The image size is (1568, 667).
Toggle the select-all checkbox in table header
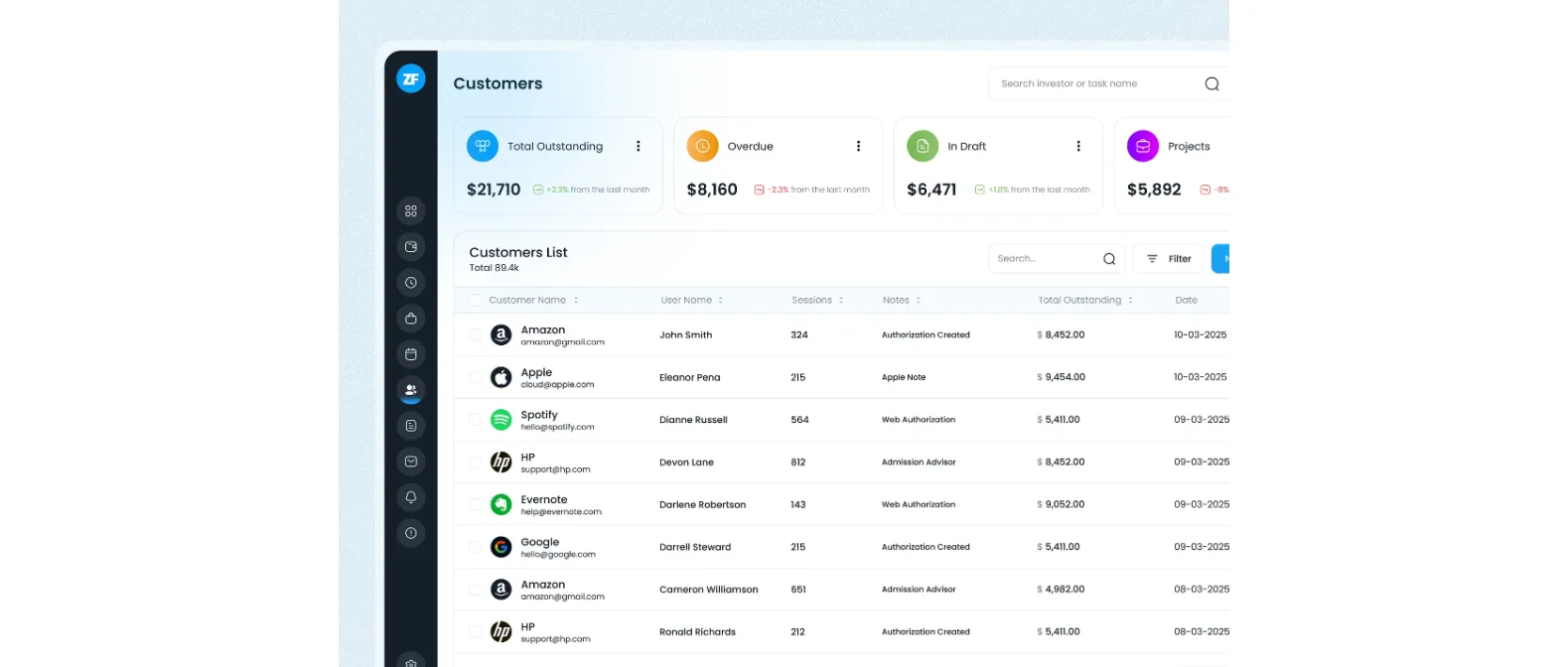475,300
